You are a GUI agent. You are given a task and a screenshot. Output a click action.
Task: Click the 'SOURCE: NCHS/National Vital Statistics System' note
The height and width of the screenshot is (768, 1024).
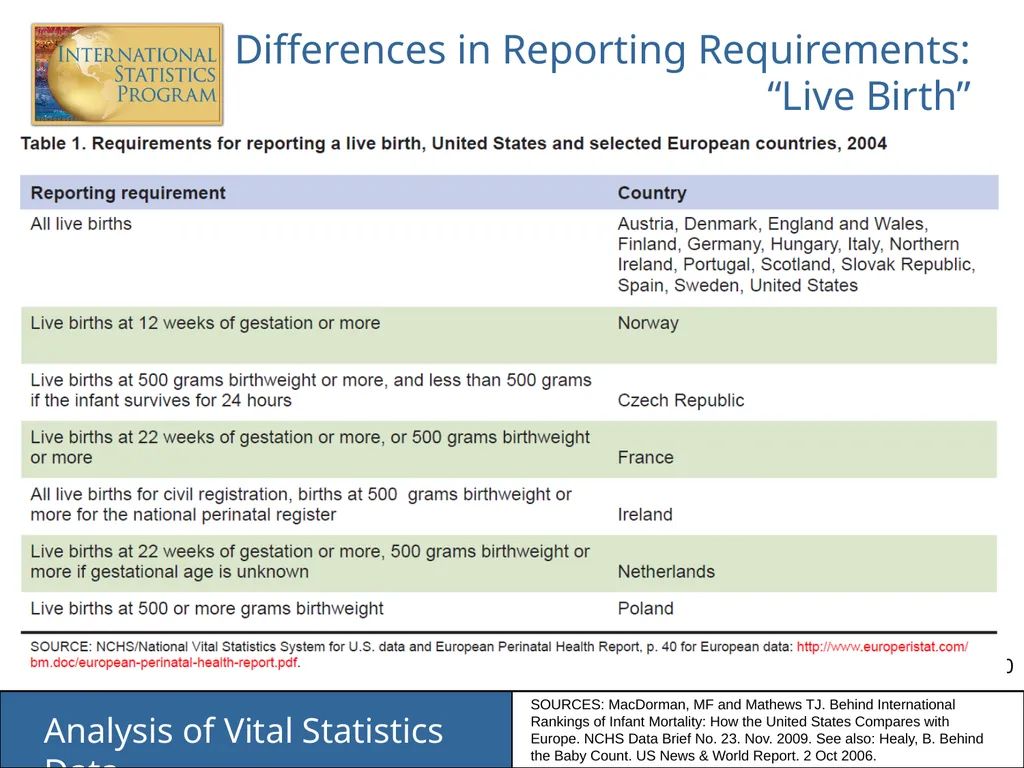coord(499,654)
